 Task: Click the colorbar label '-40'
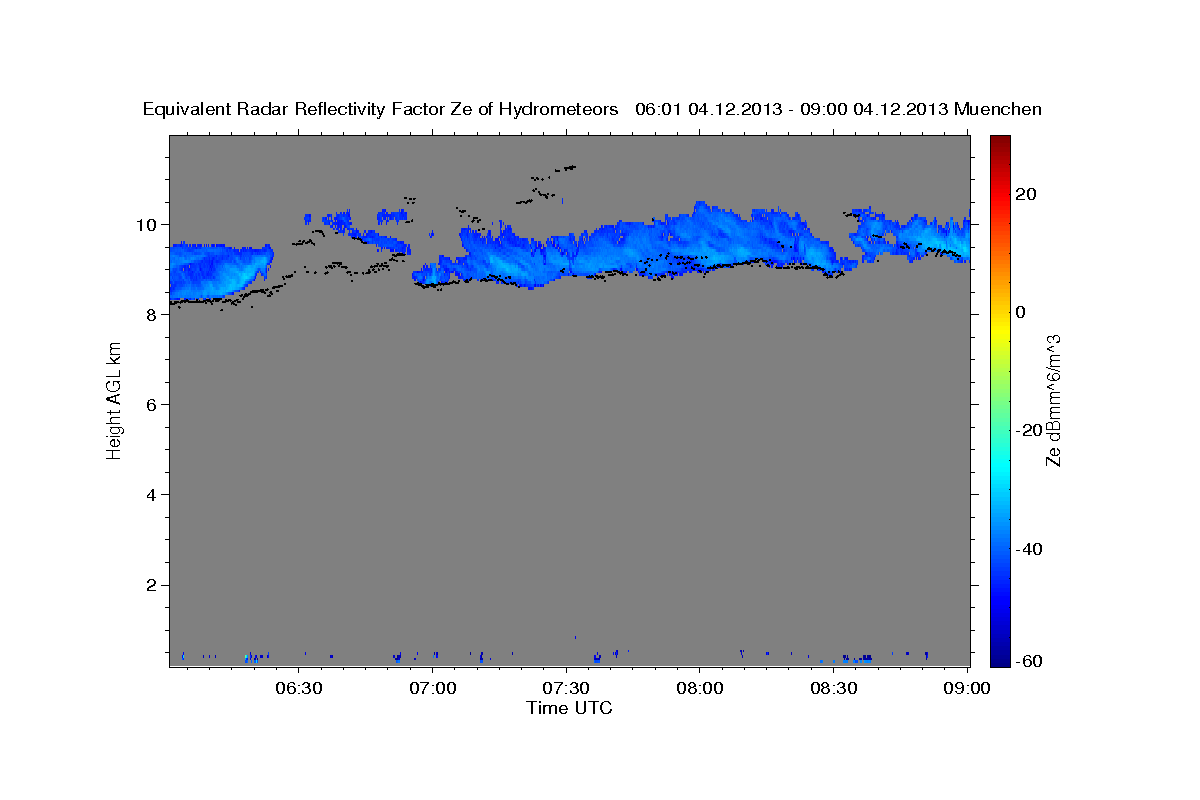coord(1030,548)
